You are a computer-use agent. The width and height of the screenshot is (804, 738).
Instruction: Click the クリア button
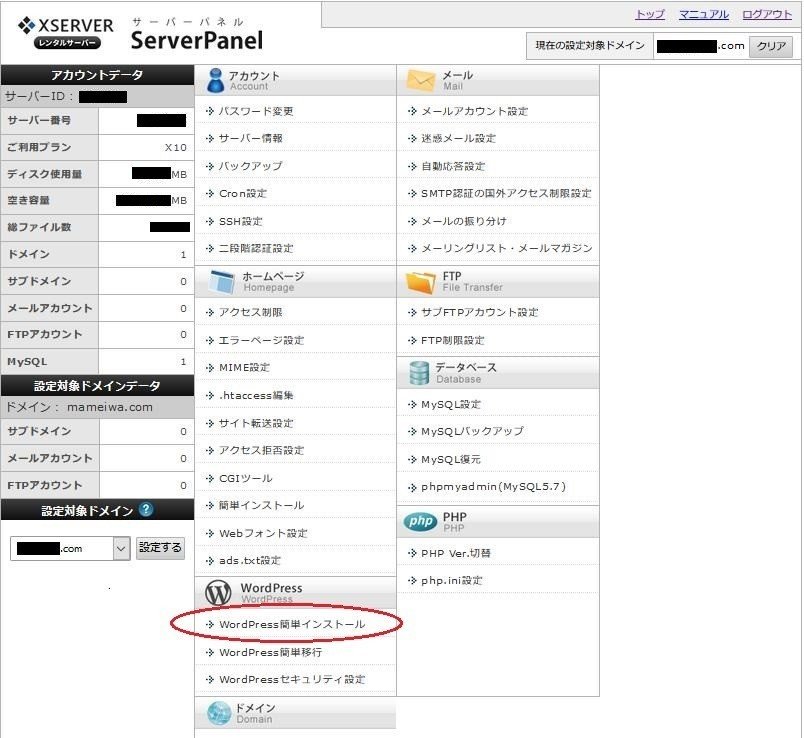771,46
